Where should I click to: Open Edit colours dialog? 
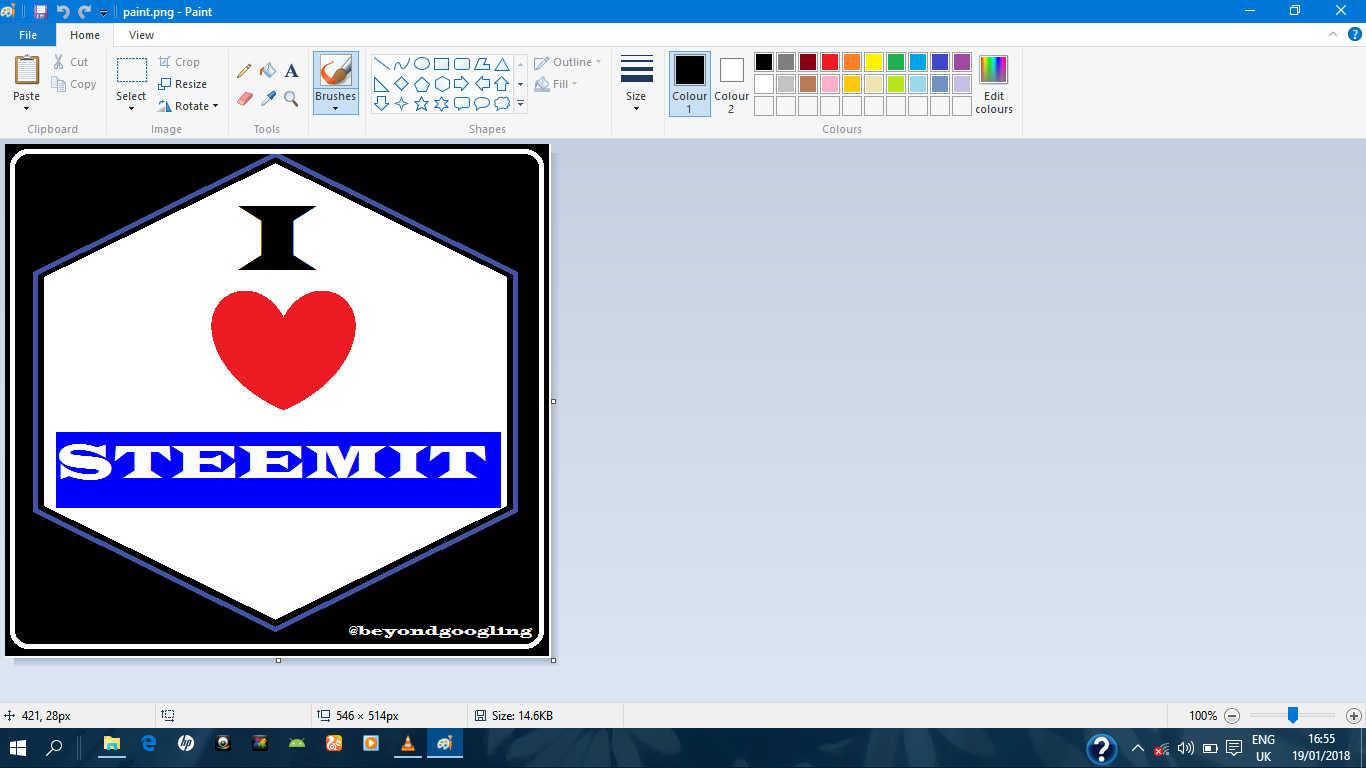tap(994, 84)
